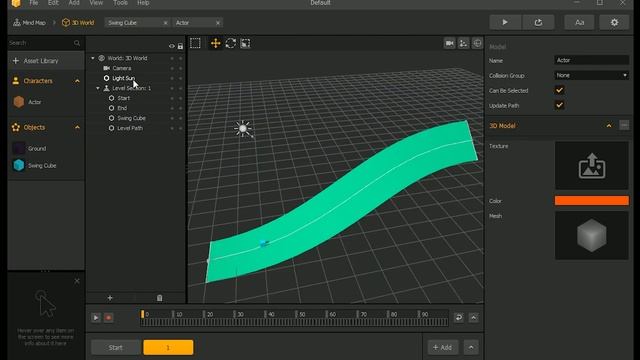640x360 pixels.
Task: Click the 3D World breadcrumb
Action: click(78, 23)
